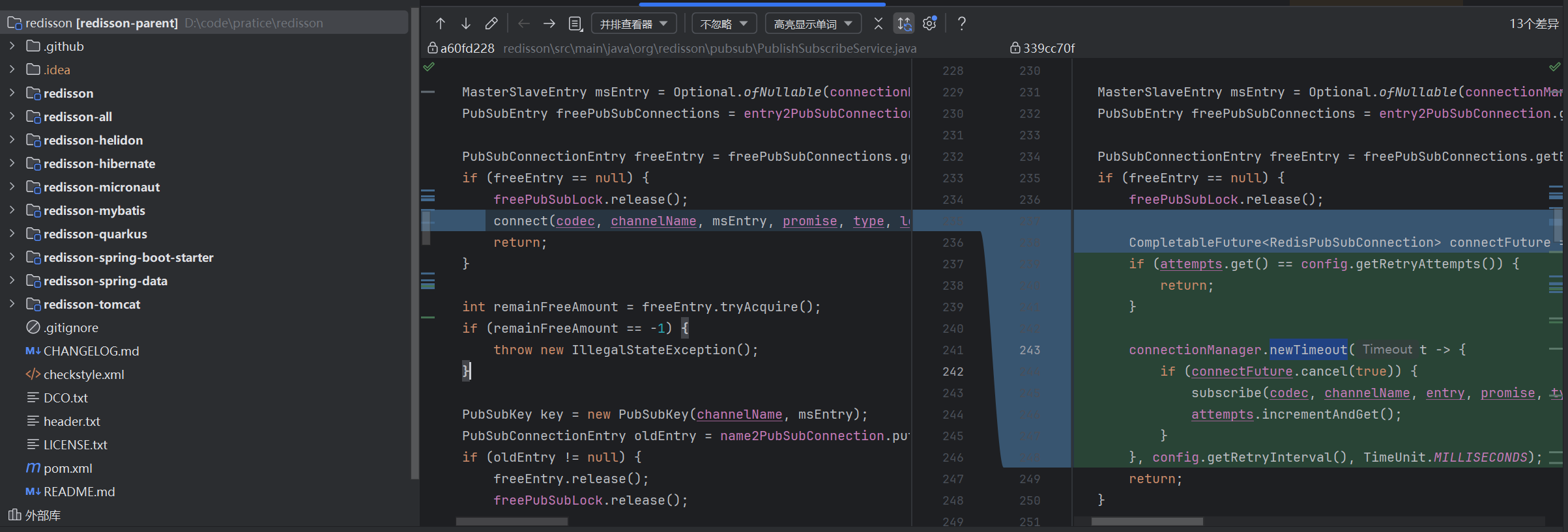Compare next file with right arrow
The image size is (1568, 532).
[x=549, y=23]
